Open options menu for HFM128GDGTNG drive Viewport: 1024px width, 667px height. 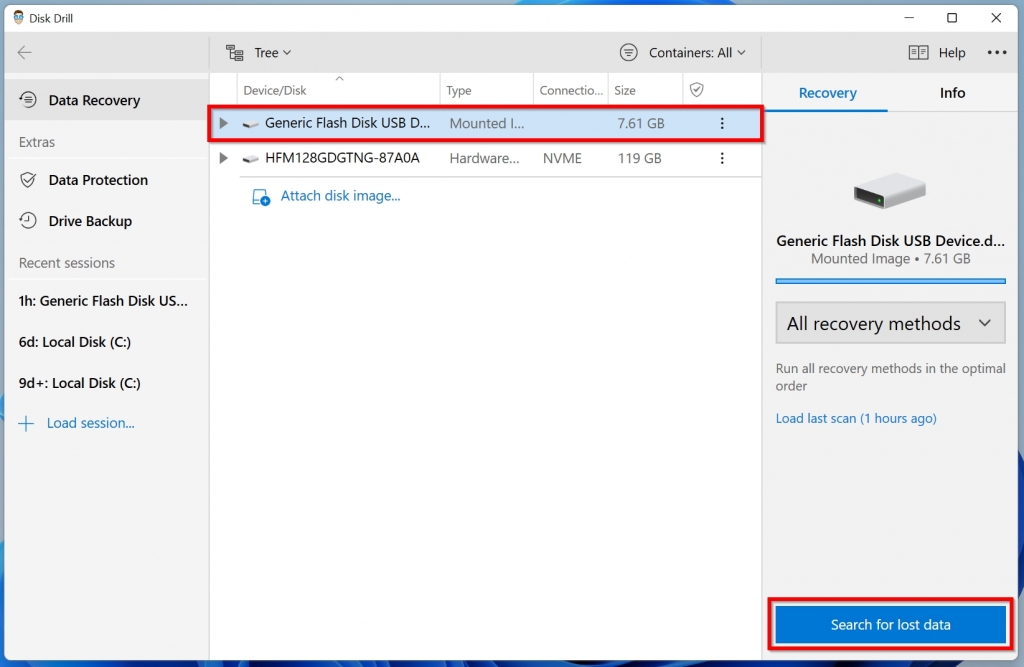tap(722, 158)
